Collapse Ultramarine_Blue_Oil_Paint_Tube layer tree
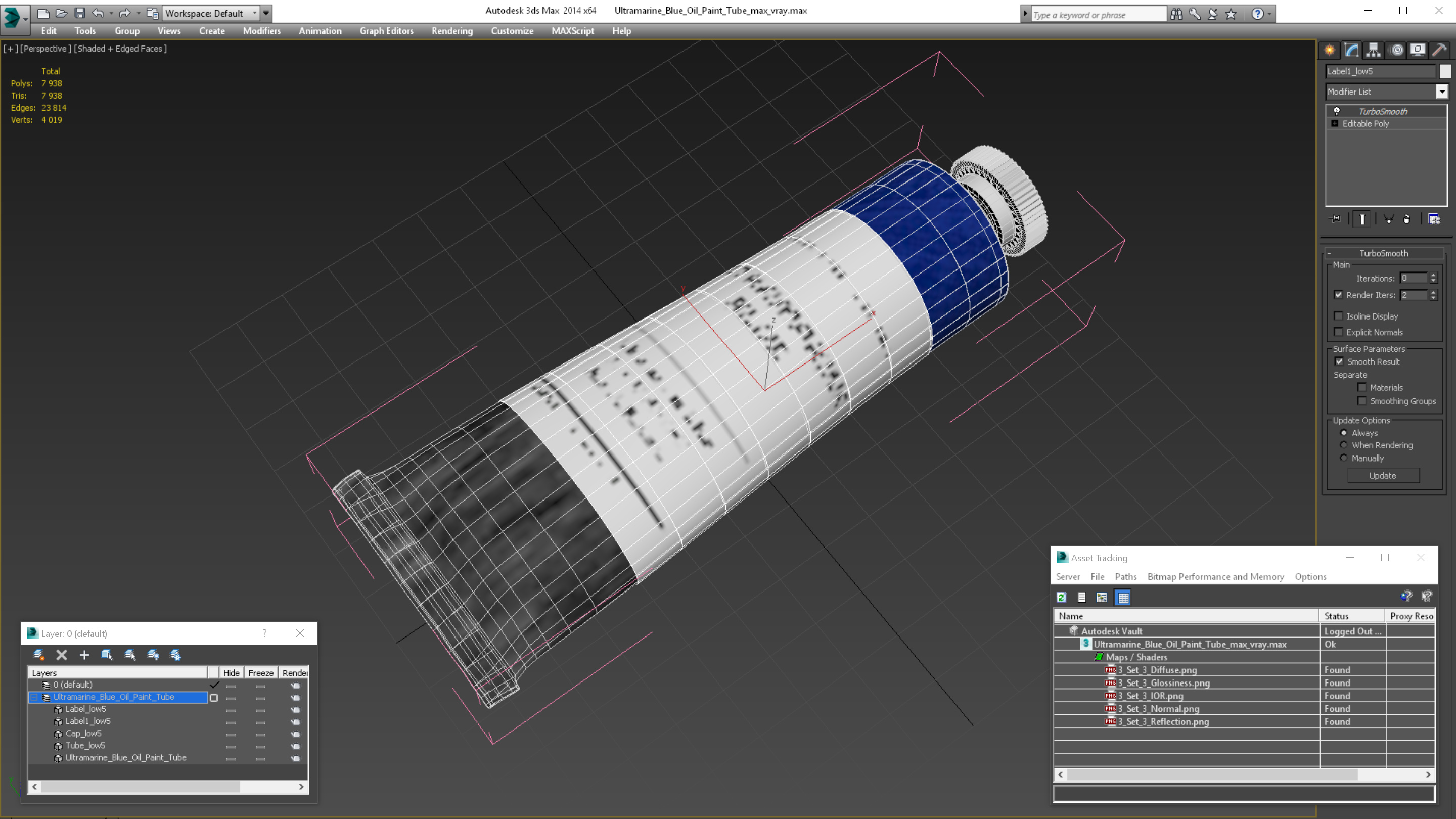The height and width of the screenshot is (819, 1456). [x=34, y=697]
